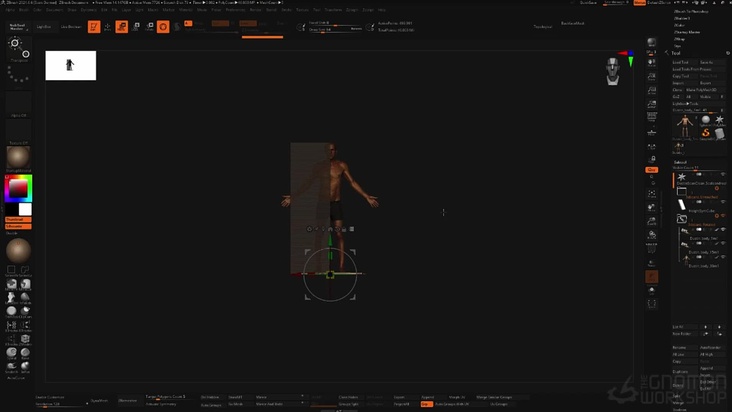Click the white thumbnail silhouette preview

(70, 65)
